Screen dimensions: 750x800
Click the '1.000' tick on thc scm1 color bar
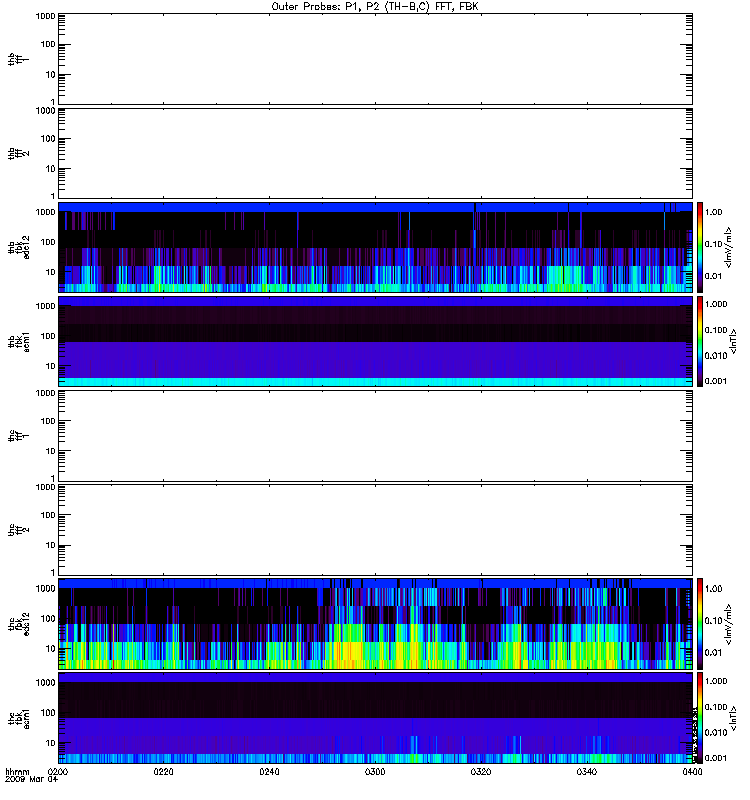716,681
